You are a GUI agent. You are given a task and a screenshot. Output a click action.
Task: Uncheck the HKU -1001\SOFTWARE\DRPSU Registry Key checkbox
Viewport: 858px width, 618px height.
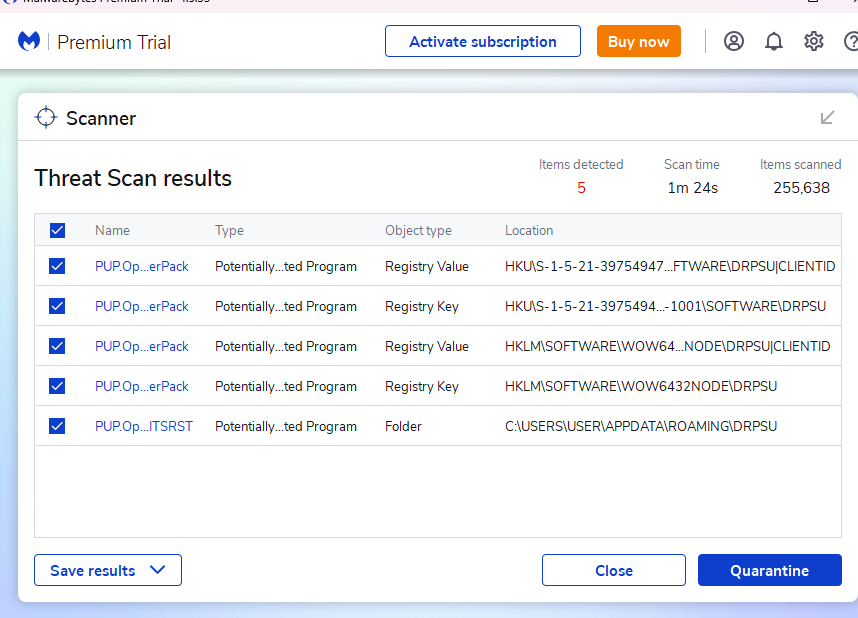click(x=57, y=306)
